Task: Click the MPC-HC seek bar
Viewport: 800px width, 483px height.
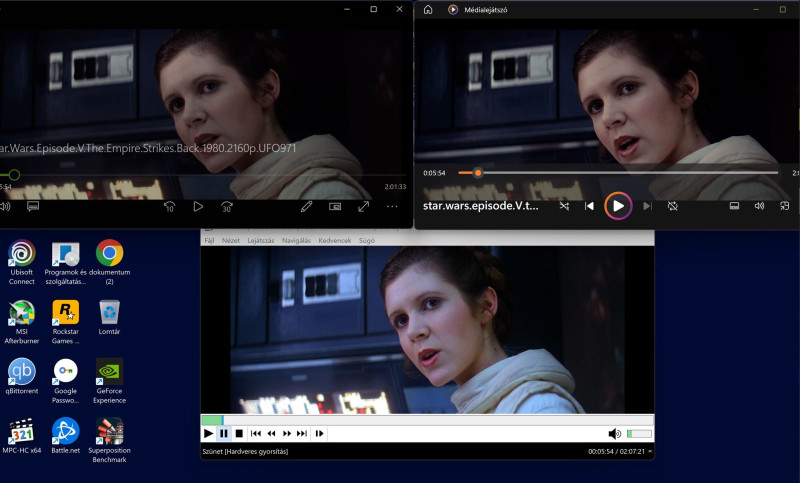Action: tap(427, 420)
